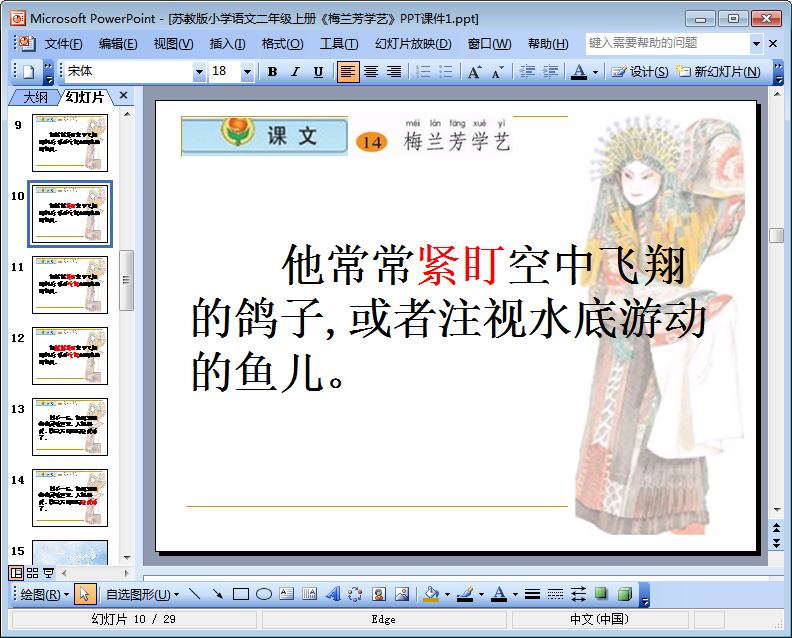Open the 宋体 font name dropdown

pyautogui.click(x=200, y=72)
